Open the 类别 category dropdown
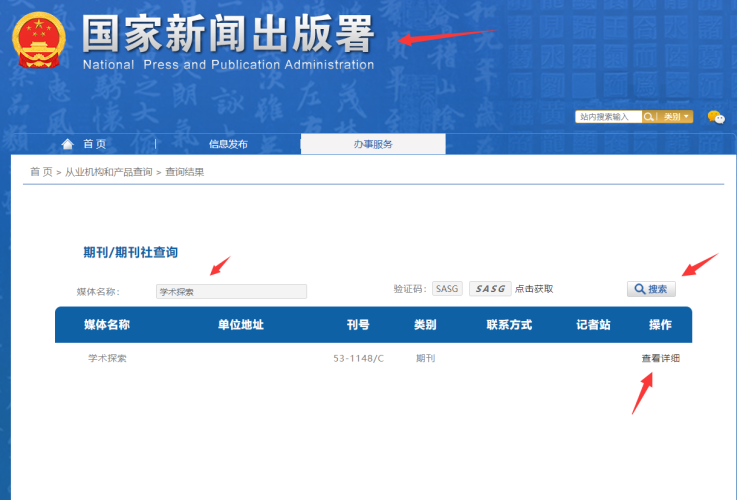Screen dimensions: 737x500 click(x=676, y=117)
